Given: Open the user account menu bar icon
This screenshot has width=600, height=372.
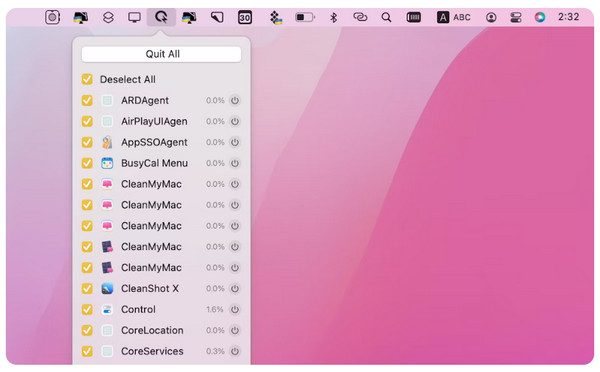Looking at the screenshot, I should click(491, 17).
